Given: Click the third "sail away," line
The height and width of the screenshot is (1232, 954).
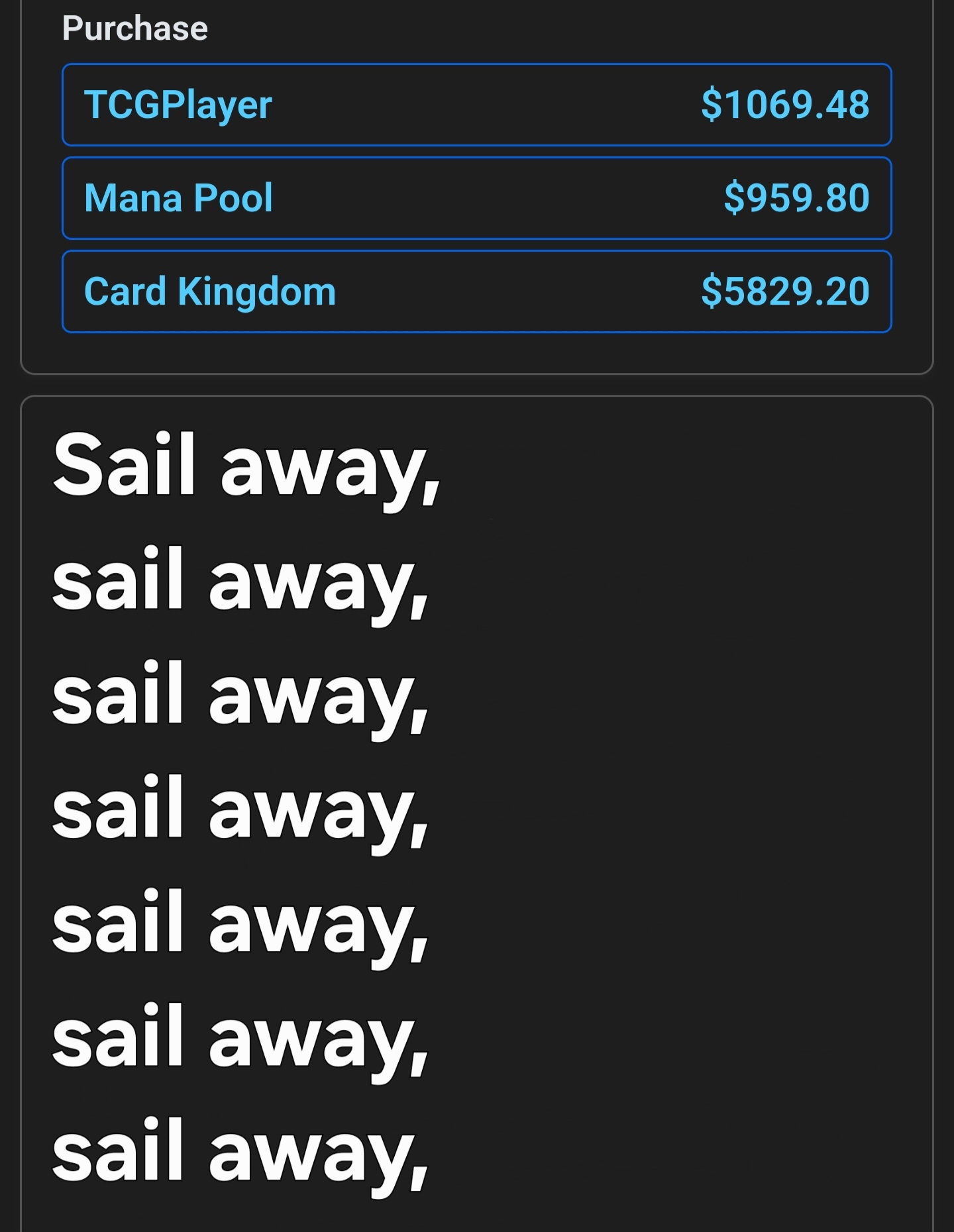Looking at the screenshot, I should 240,696.
